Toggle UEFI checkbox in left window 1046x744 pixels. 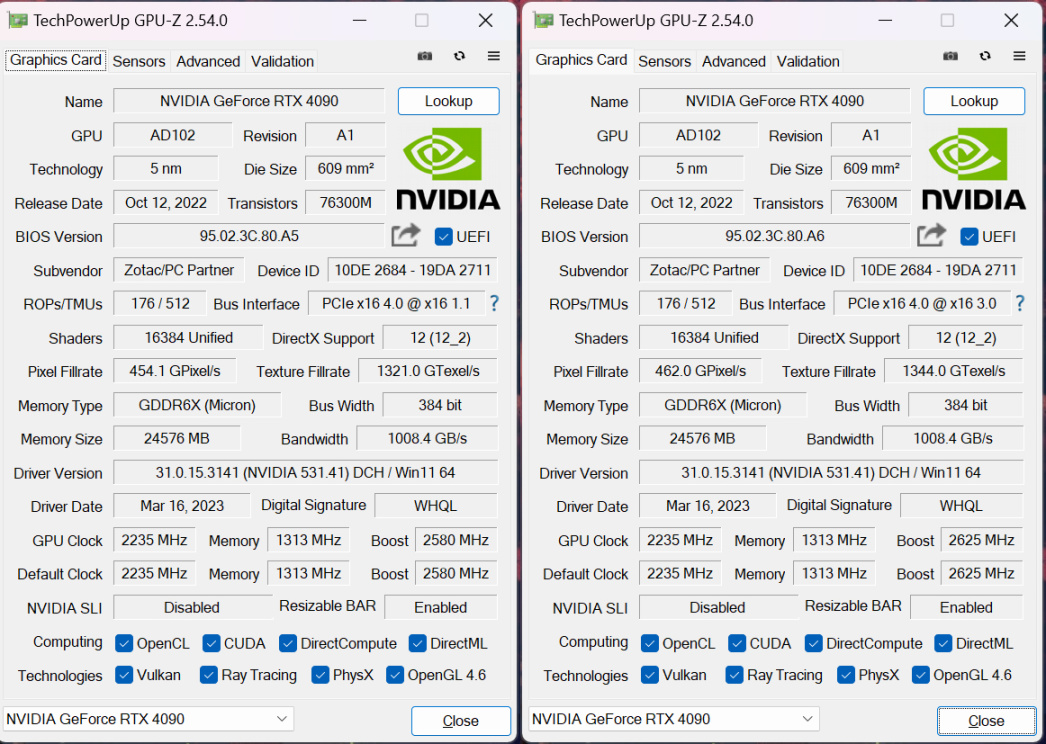(x=443, y=236)
